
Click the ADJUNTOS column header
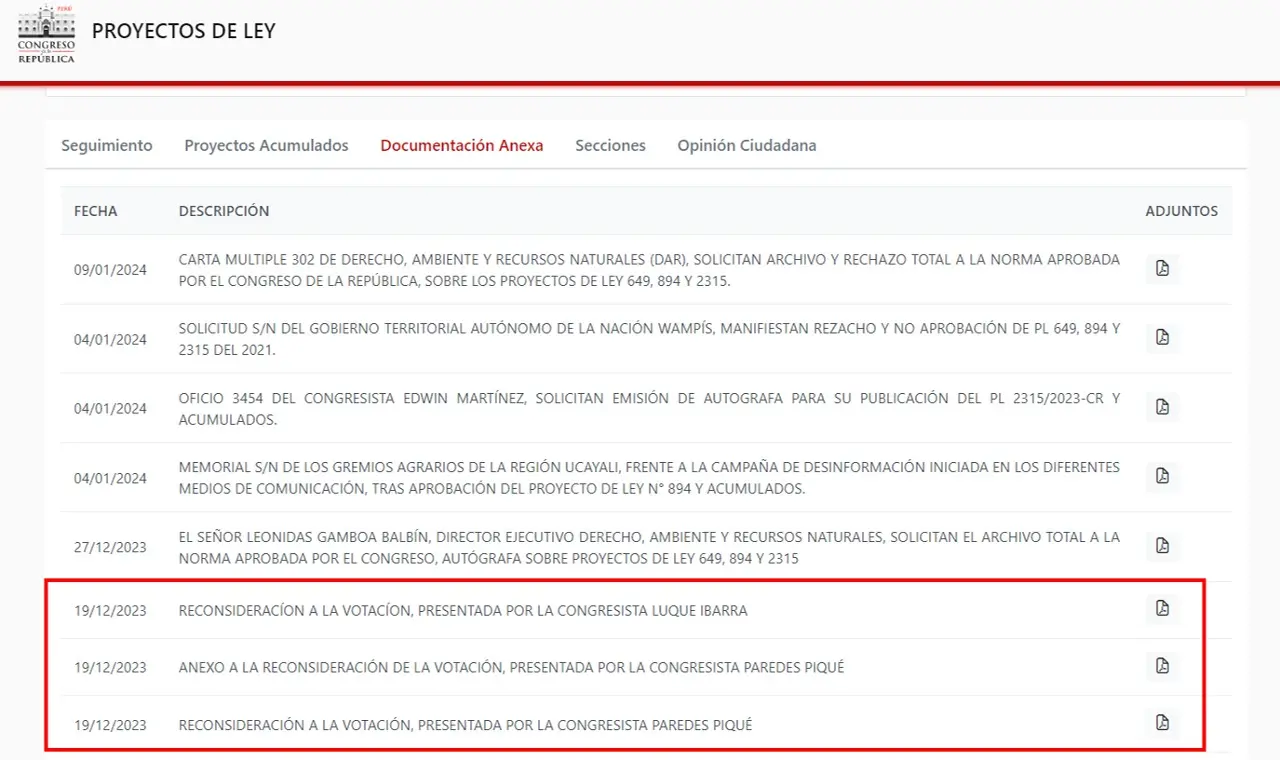(x=1182, y=211)
